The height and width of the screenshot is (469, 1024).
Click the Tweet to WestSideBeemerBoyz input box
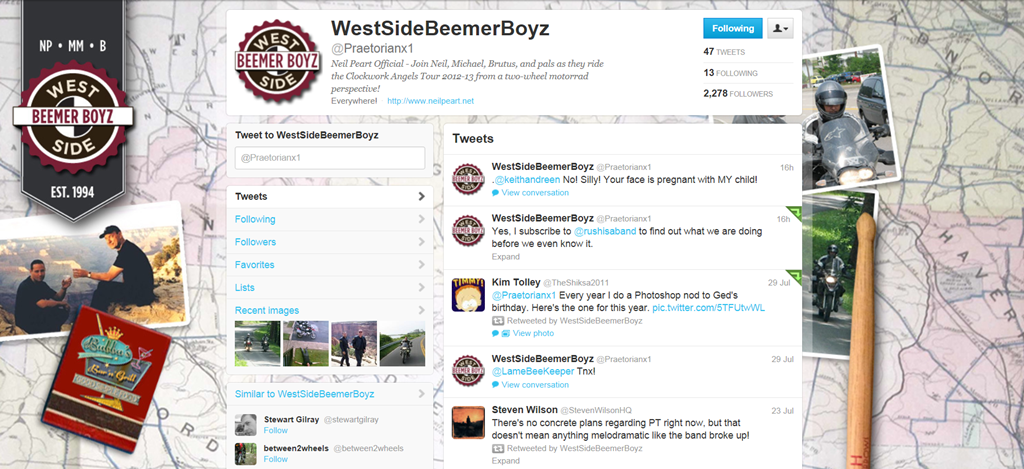tap(330, 158)
